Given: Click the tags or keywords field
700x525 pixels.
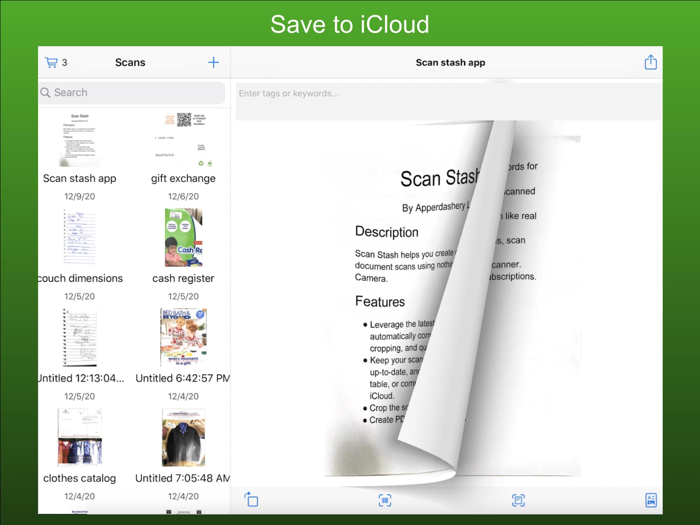Looking at the screenshot, I should point(449,101).
